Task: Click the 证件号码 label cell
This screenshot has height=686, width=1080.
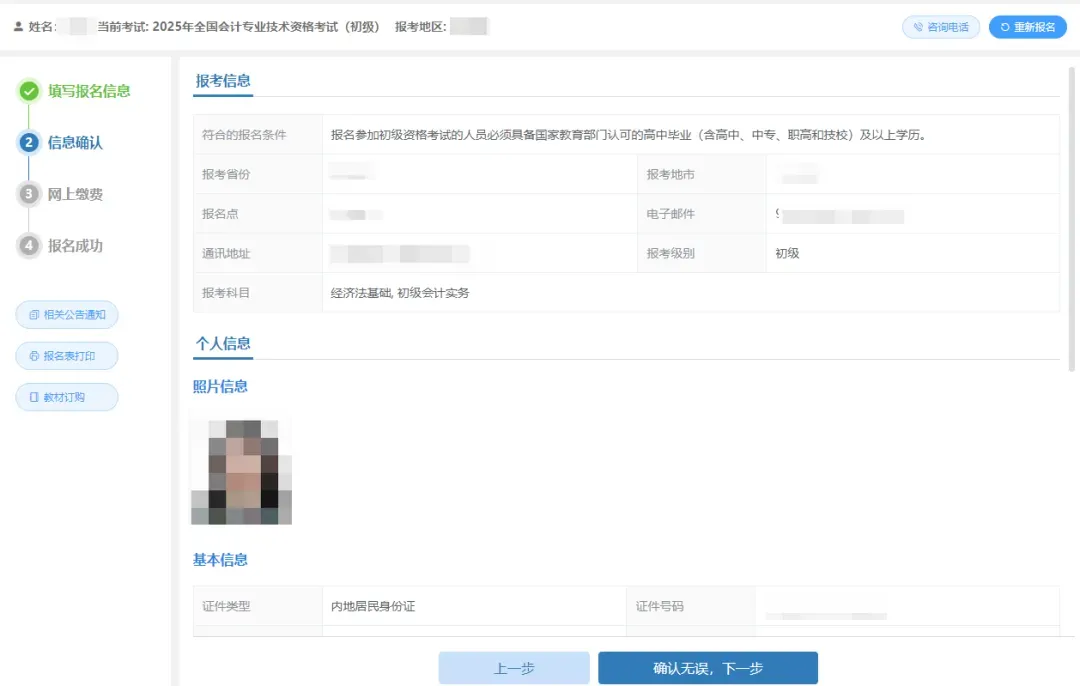Action: [x=691, y=606]
